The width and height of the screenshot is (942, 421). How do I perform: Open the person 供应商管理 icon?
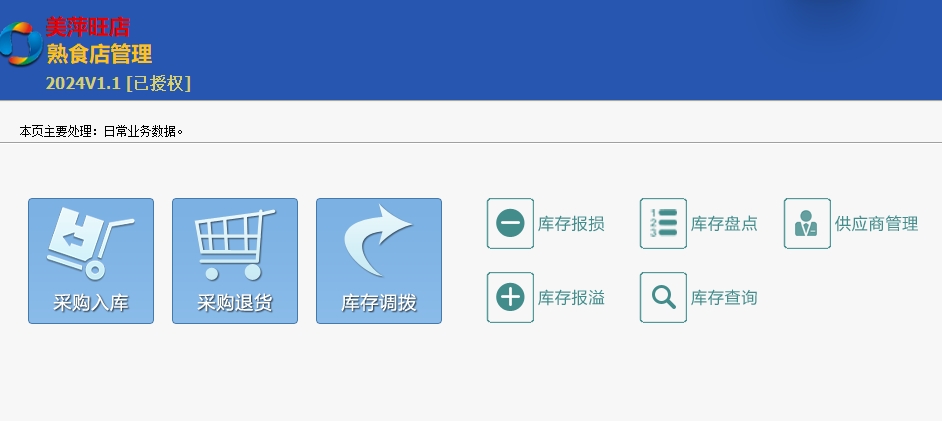point(807,223)
